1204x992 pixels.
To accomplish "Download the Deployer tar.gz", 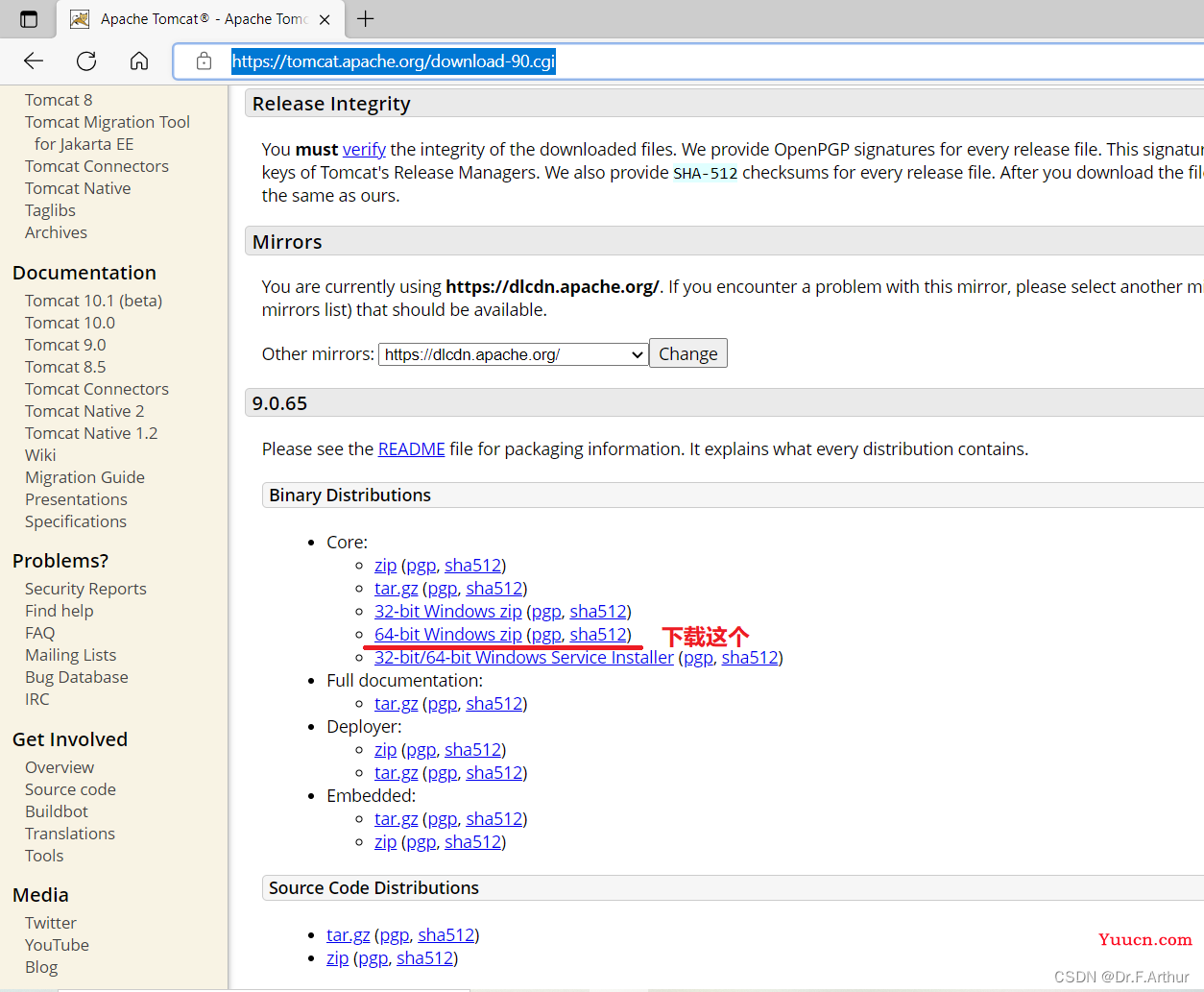I will coord(396,773).
